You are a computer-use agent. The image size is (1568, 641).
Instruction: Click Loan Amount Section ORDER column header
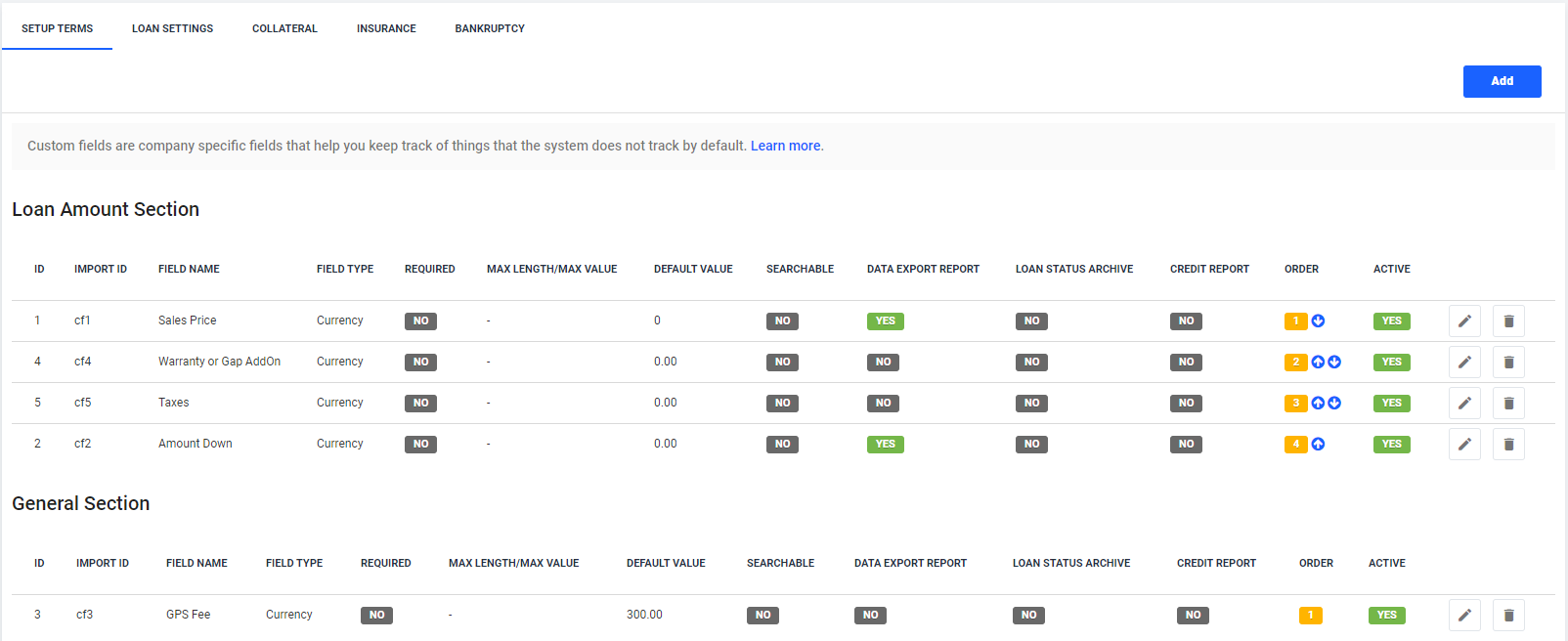(1301, 269)
